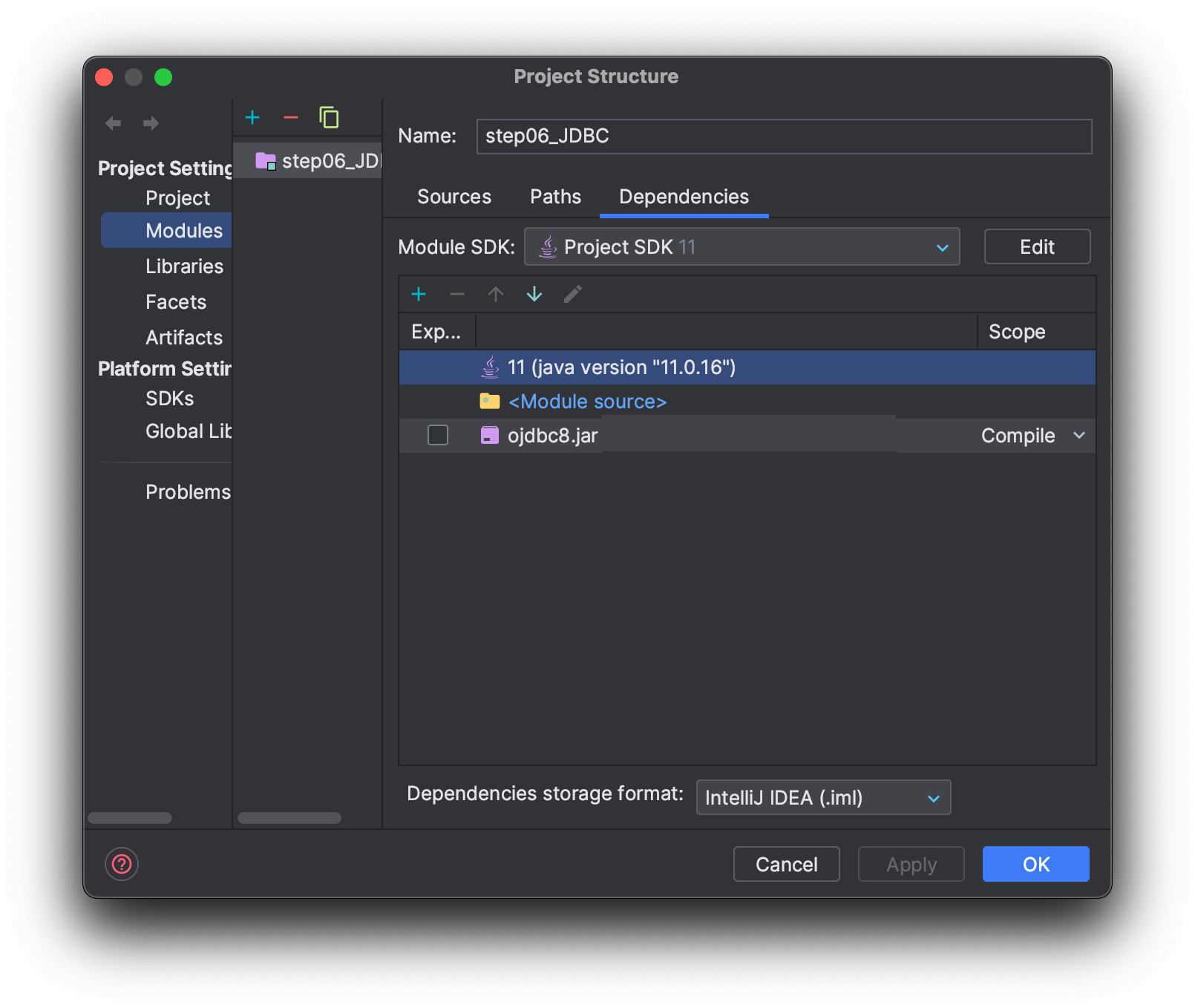
Task: Select the ojdbc8.jar dependency row
Action: (x=747, y=436)
